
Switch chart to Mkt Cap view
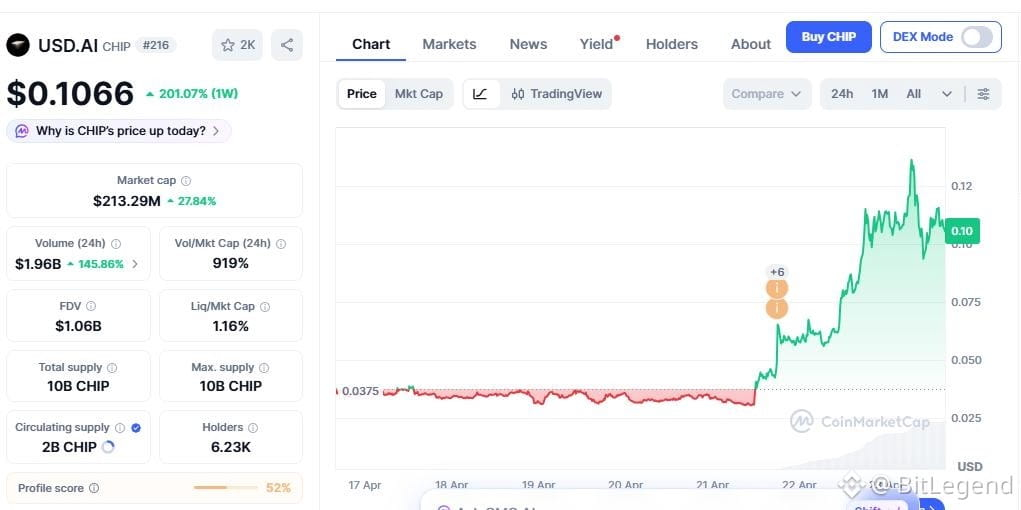(419, 94)
